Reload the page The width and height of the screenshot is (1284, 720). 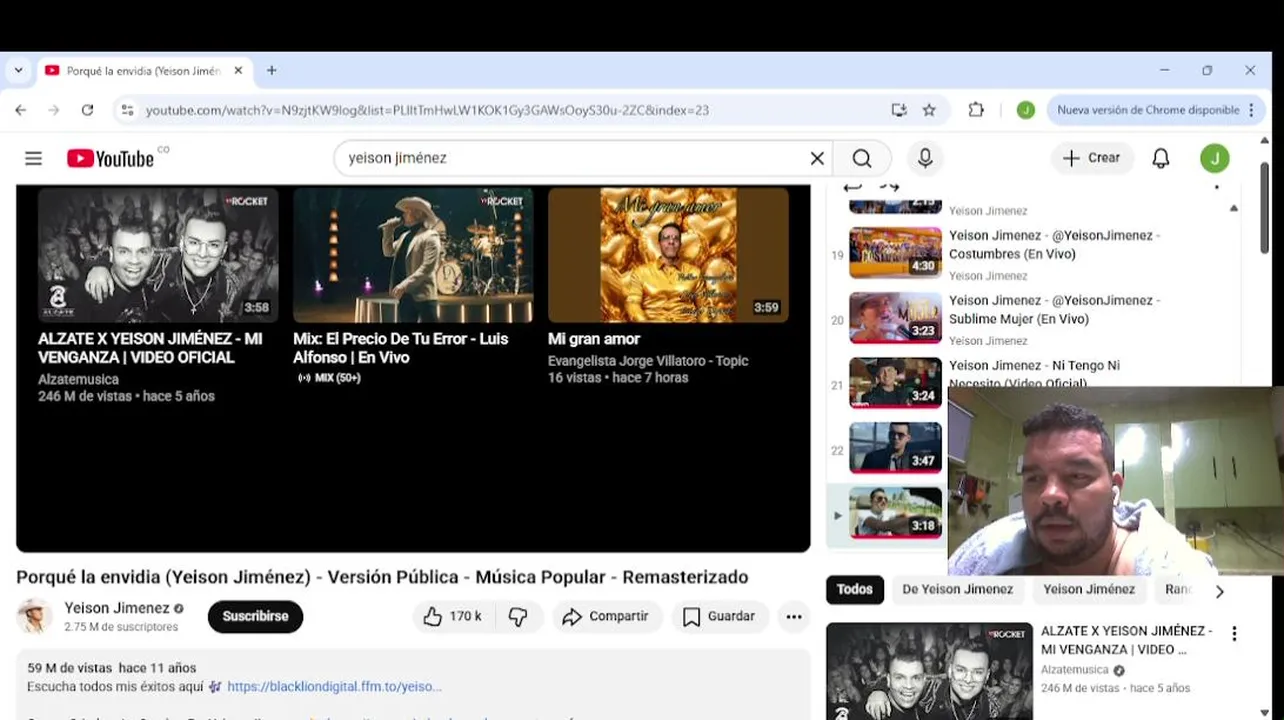[87, 110]
